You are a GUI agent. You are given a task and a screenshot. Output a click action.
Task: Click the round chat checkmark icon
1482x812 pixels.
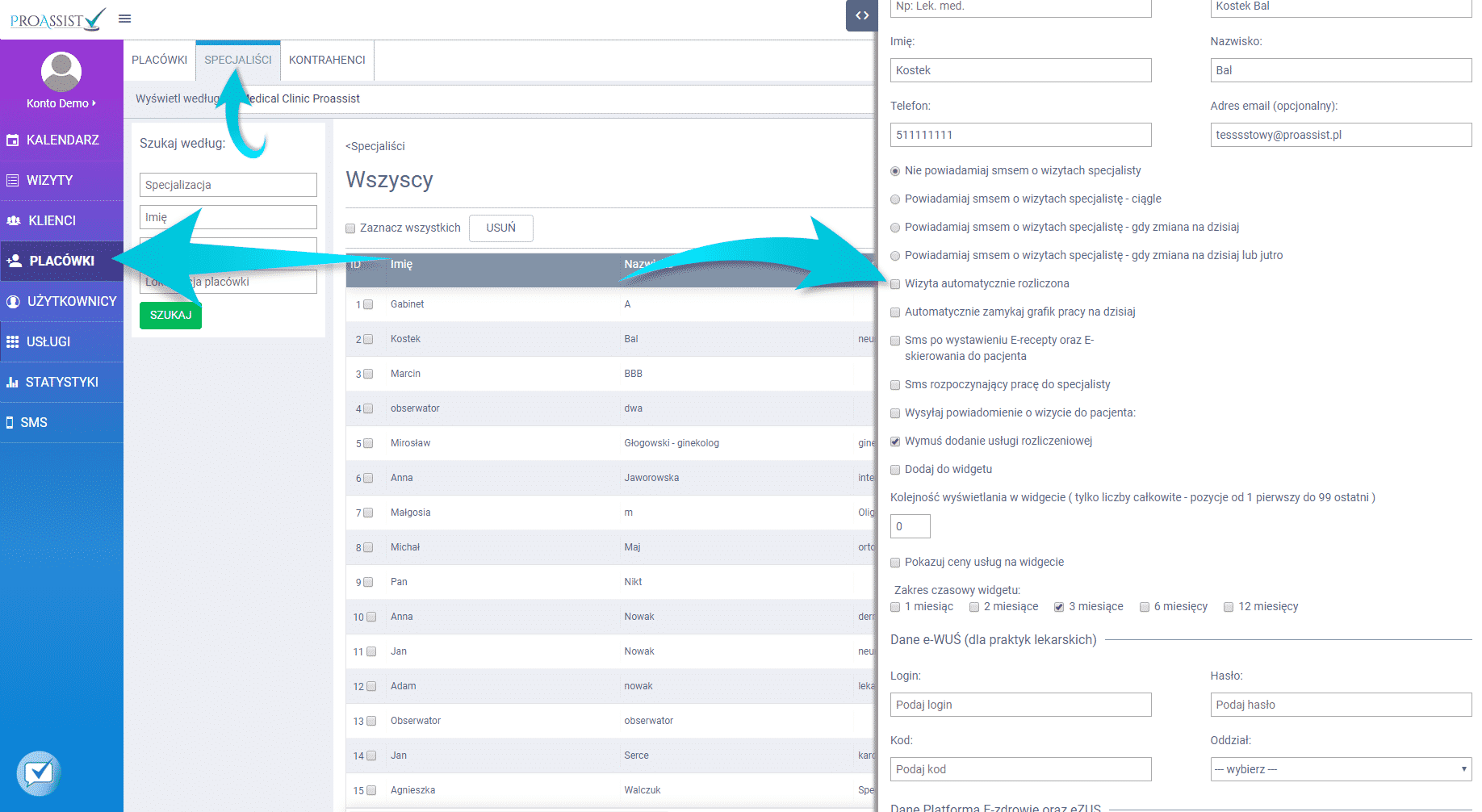[x=39, y=773]
